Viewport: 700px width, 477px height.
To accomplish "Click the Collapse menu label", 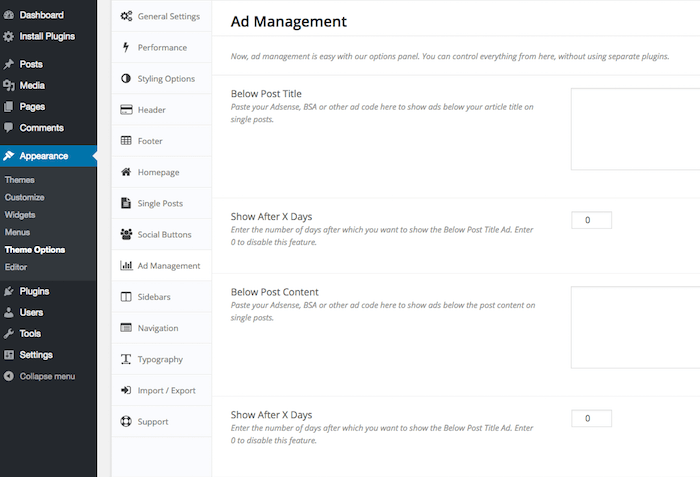I will (47, 376).
